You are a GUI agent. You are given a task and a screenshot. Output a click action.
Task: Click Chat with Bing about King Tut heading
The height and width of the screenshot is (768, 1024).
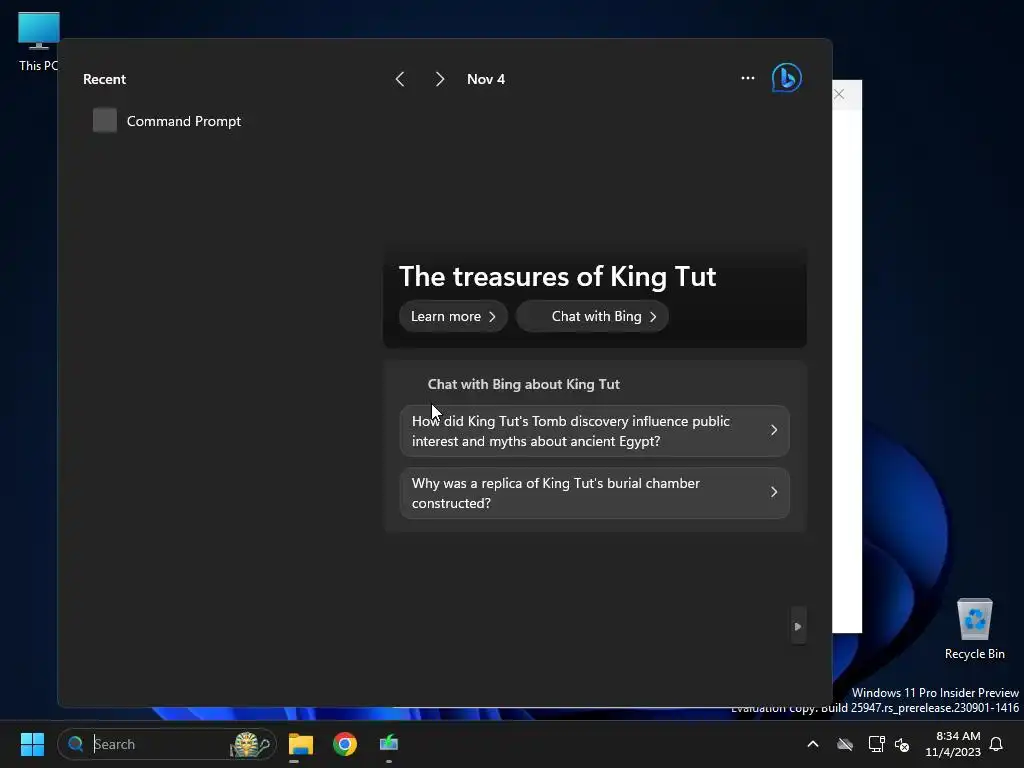click(523, 384)
